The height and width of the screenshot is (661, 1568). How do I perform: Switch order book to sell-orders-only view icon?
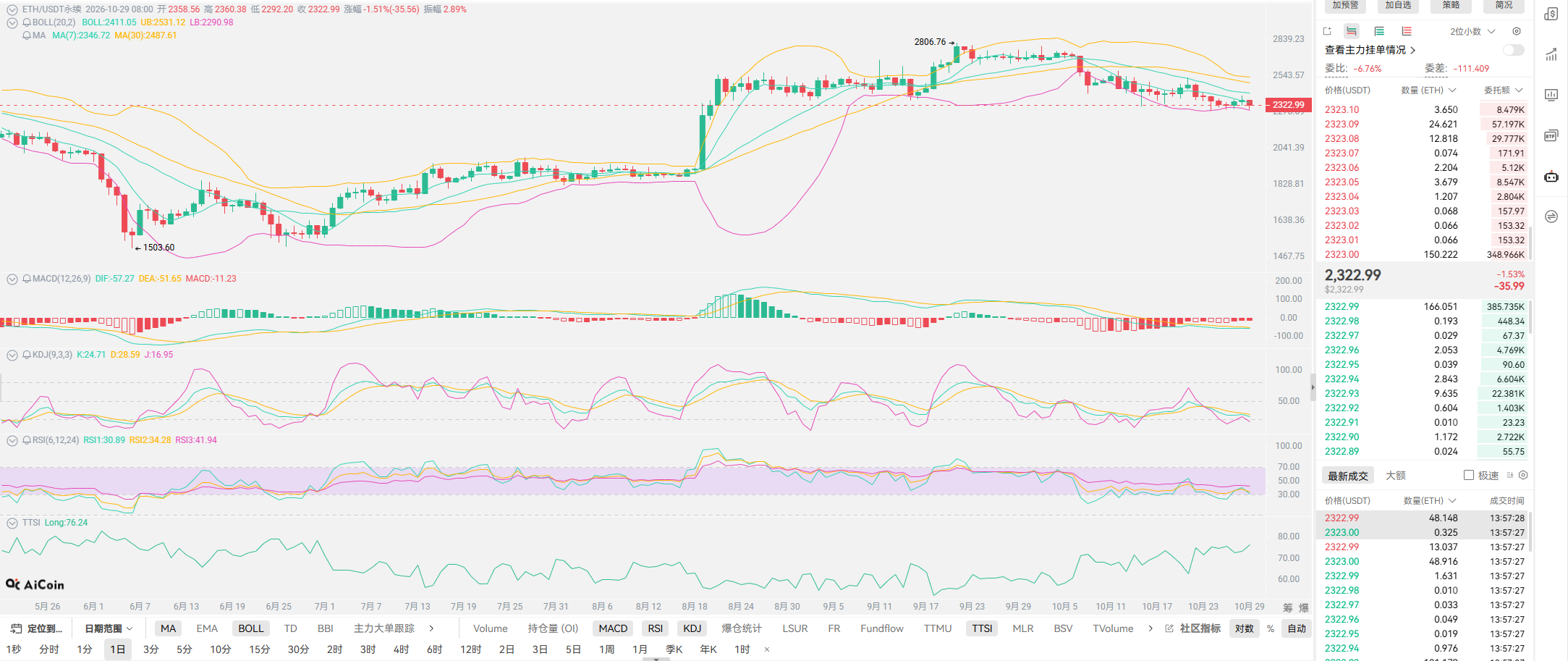coord(1407,31)
